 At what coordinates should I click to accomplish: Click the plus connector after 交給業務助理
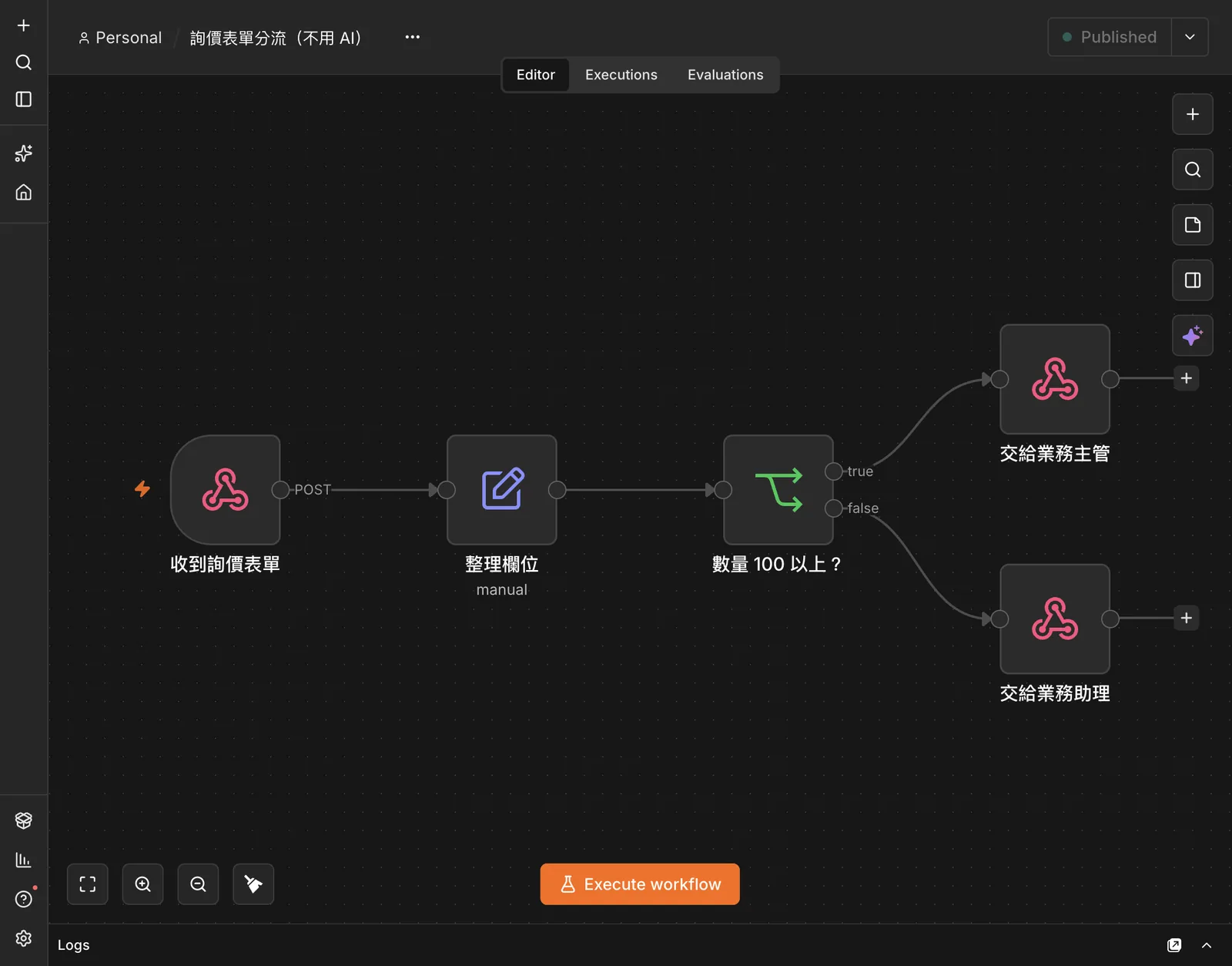click(x=1187, y=618)
